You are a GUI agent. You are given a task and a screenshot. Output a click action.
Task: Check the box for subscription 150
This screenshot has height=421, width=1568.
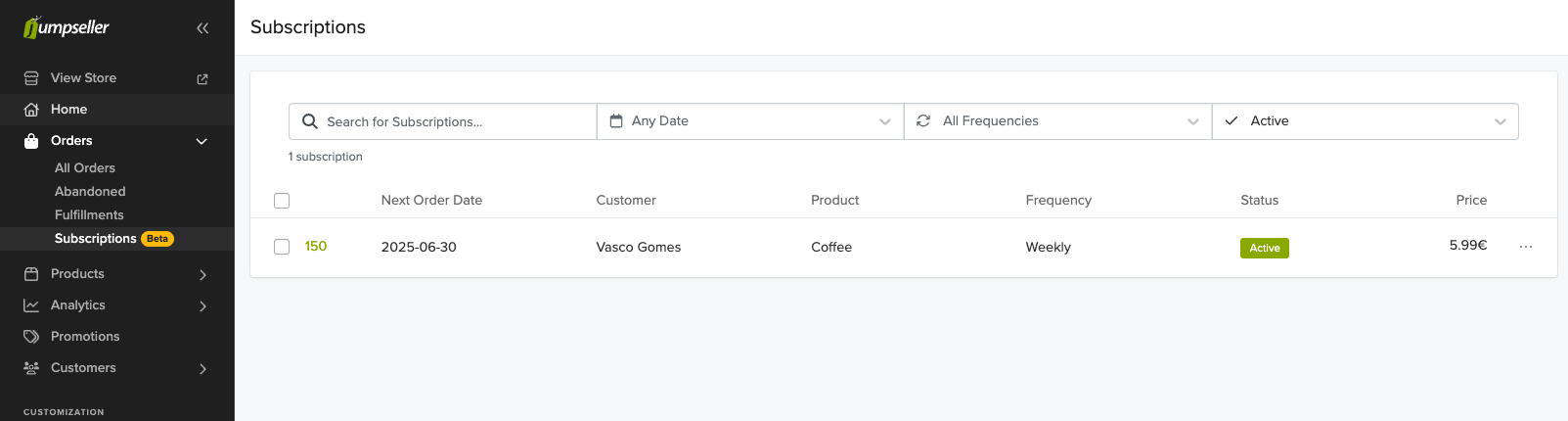coord(282,247)
